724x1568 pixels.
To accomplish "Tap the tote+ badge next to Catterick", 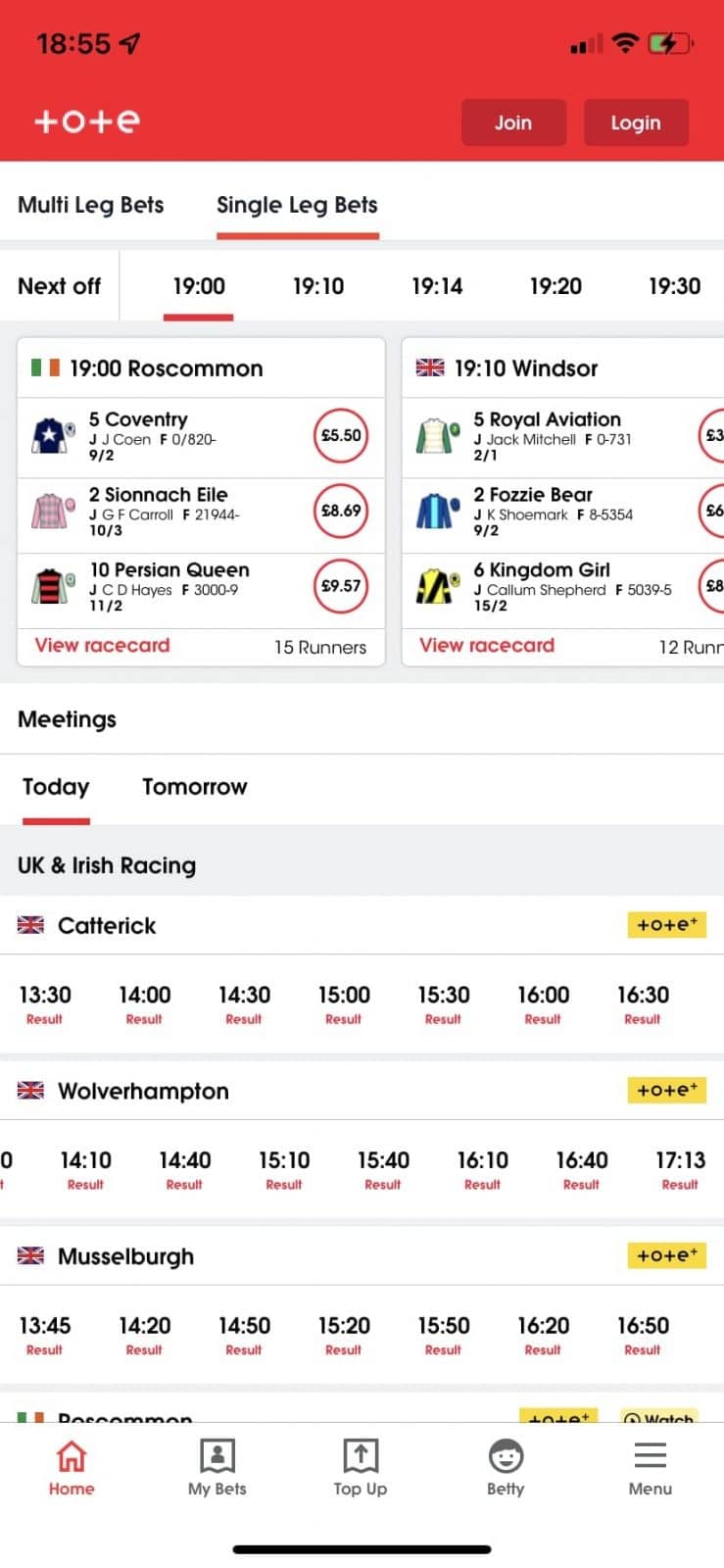I will tap(666, 925).
